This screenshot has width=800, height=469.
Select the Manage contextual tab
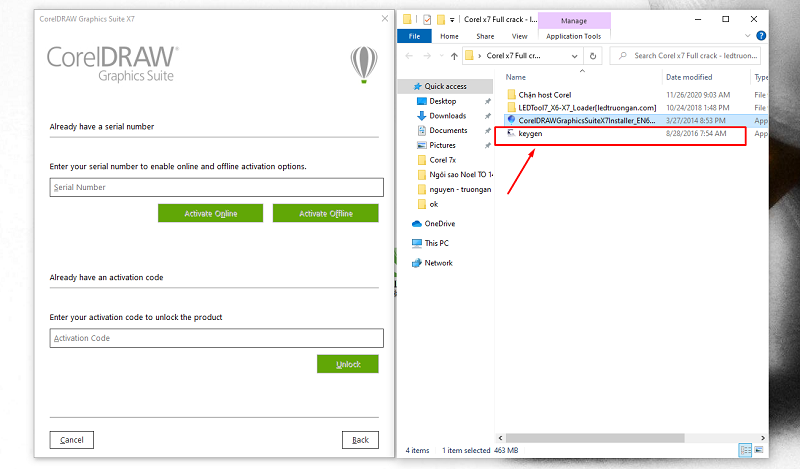pyautogui.click(x=574, y=20)
